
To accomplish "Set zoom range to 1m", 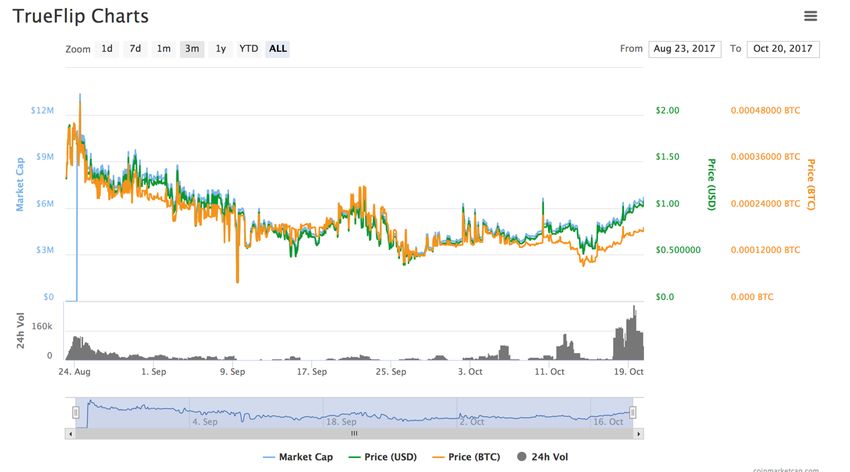I will pos(164,49).
